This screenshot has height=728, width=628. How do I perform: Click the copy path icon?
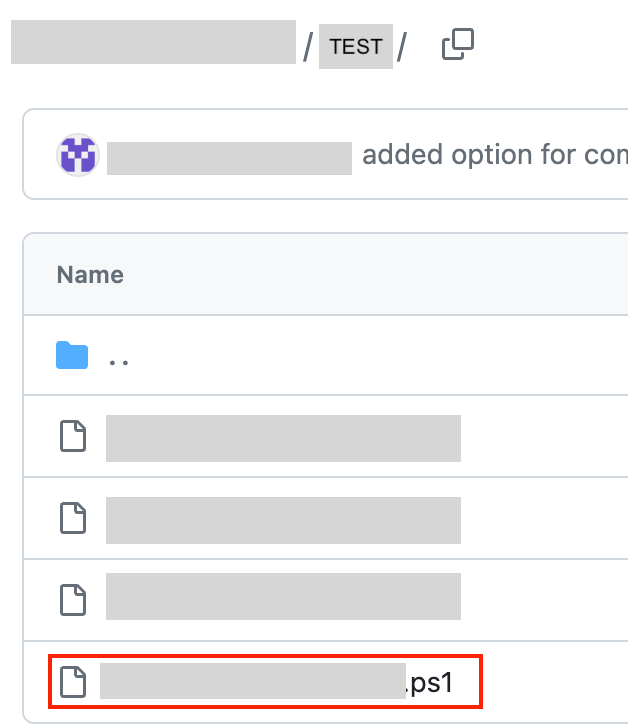(457, 45)
